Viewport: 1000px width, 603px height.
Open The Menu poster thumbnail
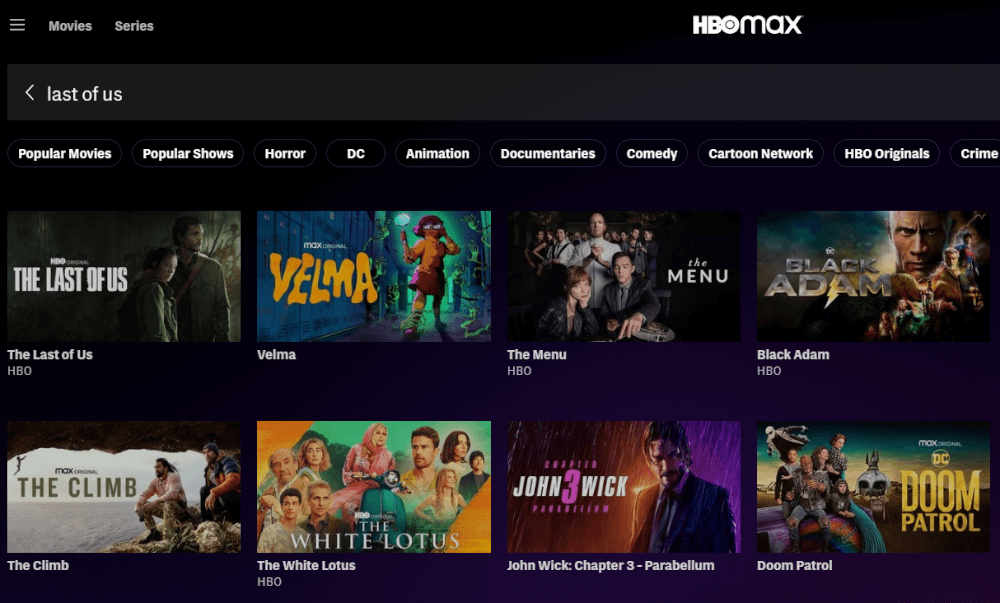coord(624,277)
